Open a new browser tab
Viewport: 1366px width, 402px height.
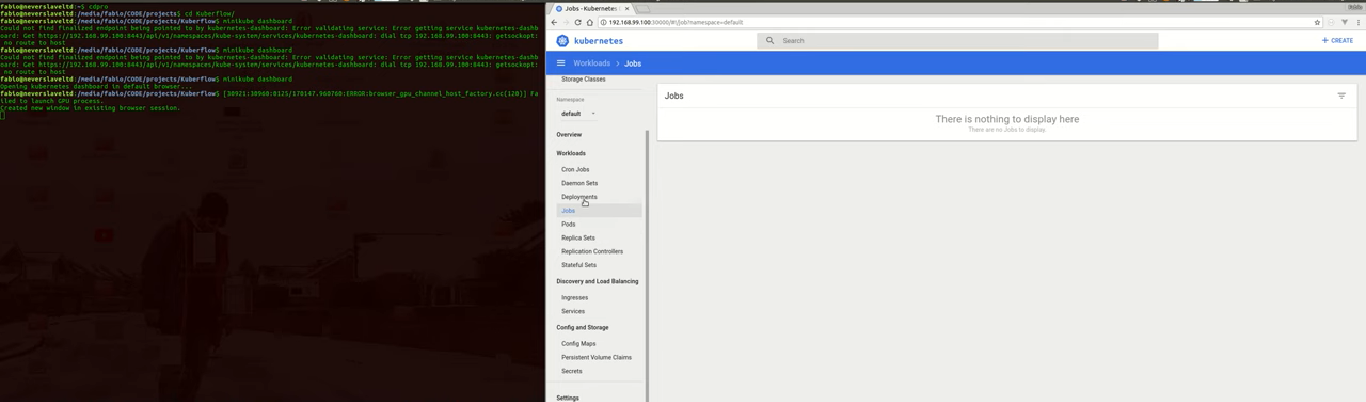pyautogui.click(x=645, y=8)
